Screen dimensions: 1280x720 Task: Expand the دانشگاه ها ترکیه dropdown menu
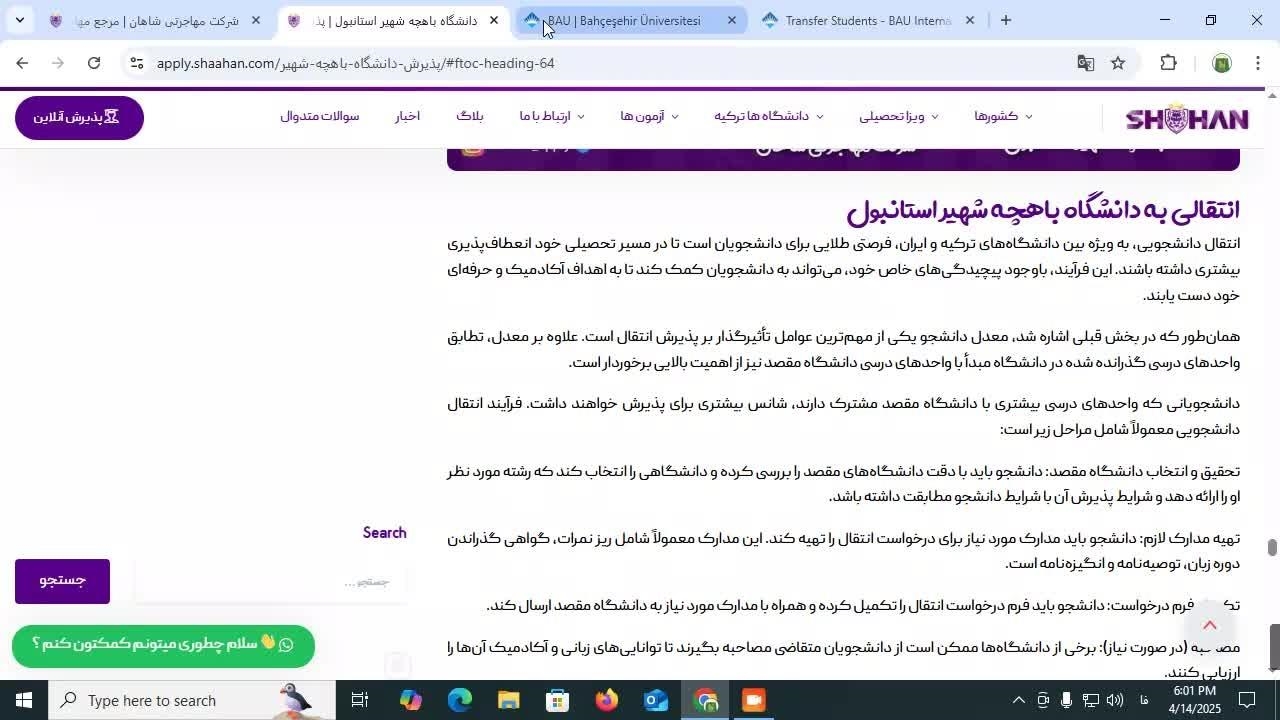[x=768, y=116]
